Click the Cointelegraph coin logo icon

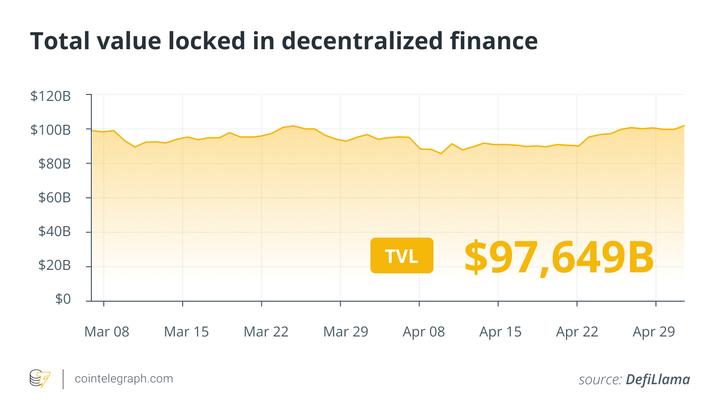[41, 379]
